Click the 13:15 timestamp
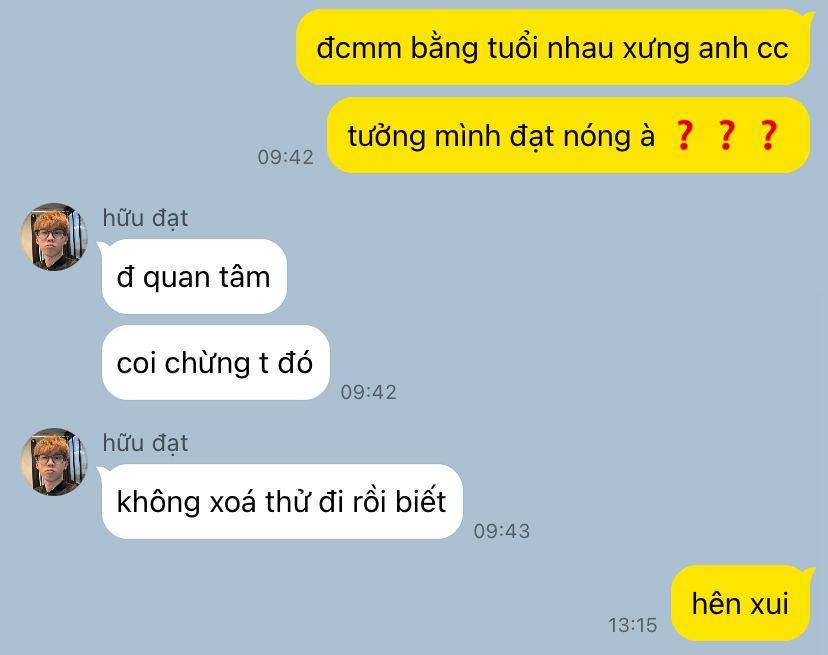Image resolution: width=828 pixels, height=655 pixels. [633, 625]
